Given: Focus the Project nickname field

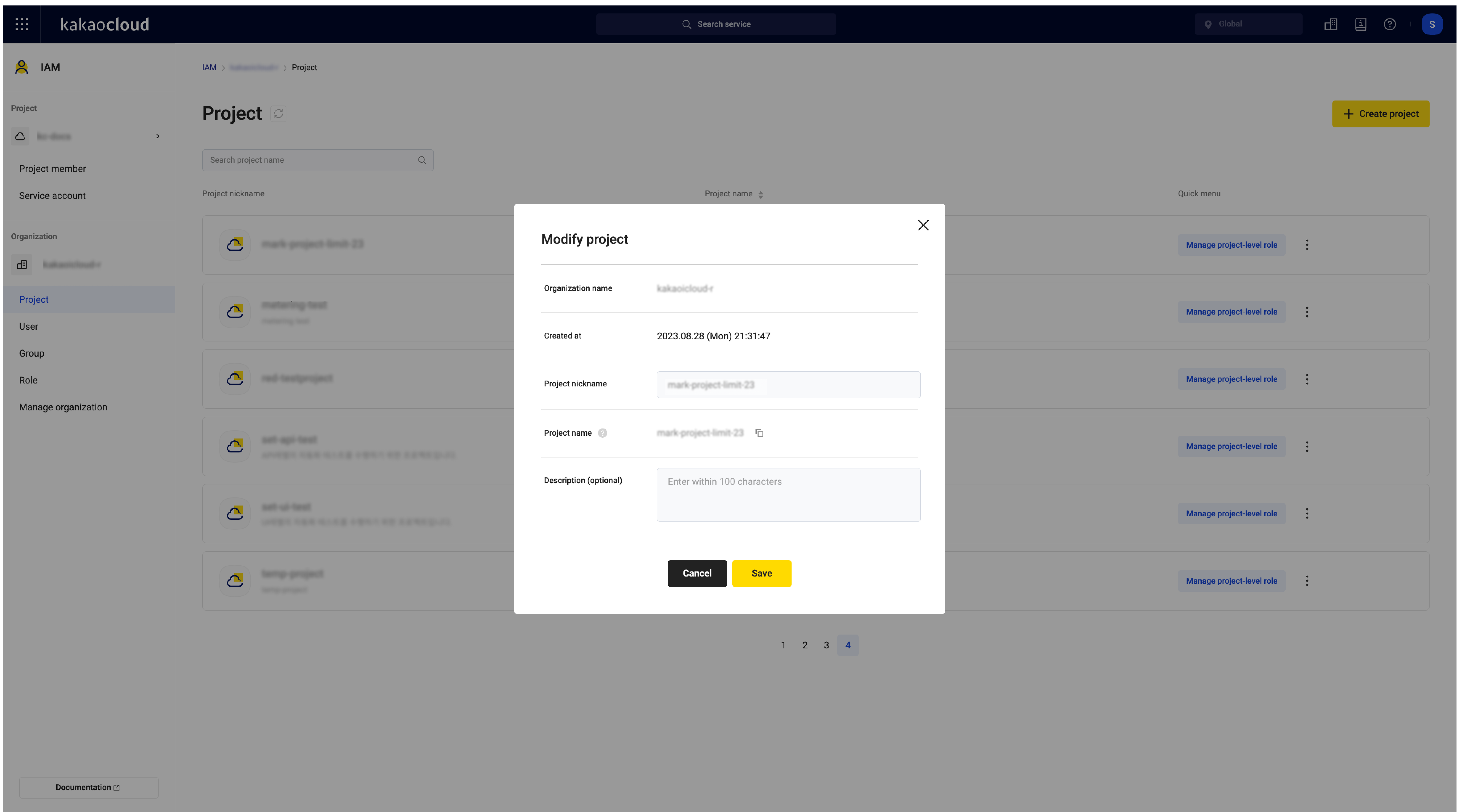Looking at the screenshot, I should coord(788,384).
